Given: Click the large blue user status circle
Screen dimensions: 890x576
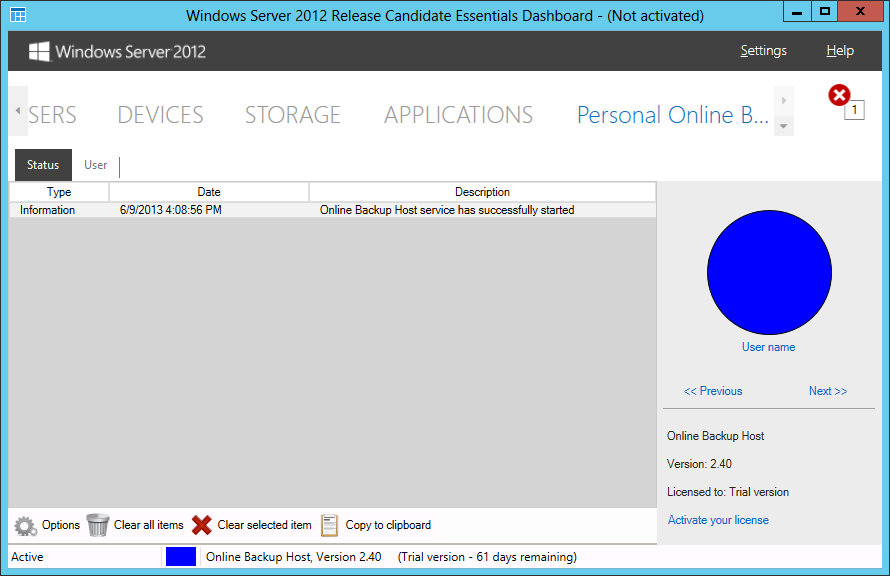Looking at the screenshot, I should click(x=769, y=272).
